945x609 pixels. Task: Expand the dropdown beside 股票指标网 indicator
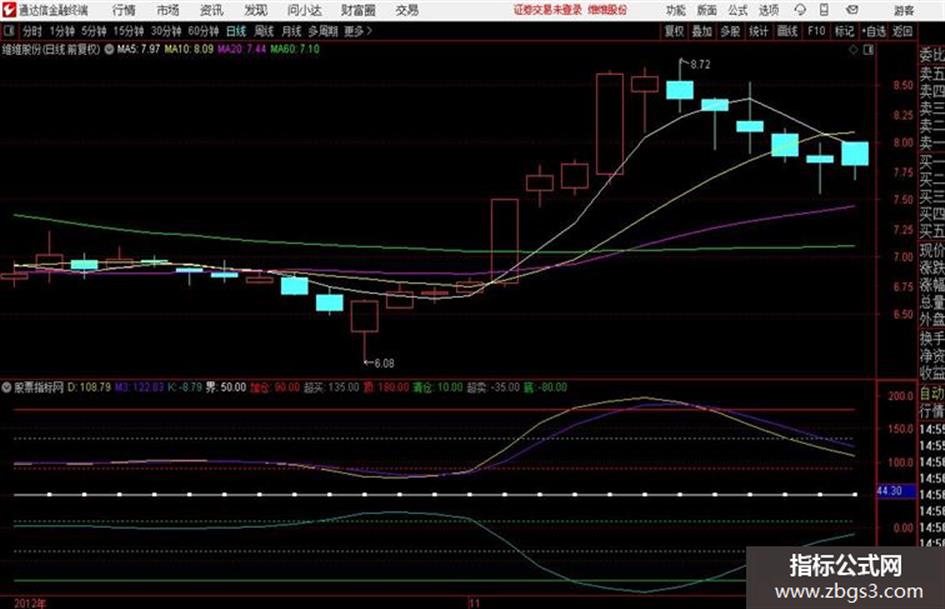(7, 387)
